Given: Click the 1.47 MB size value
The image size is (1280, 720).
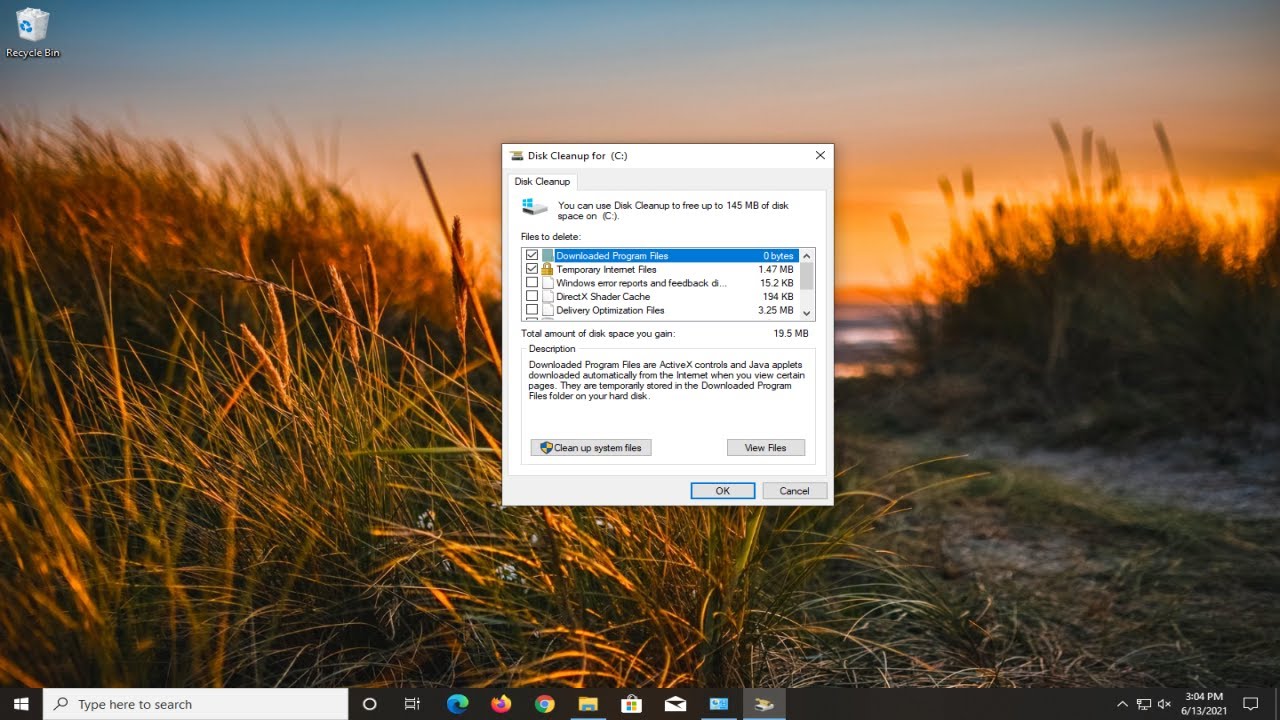Looking at the screenshot, I should click(776, 270).
